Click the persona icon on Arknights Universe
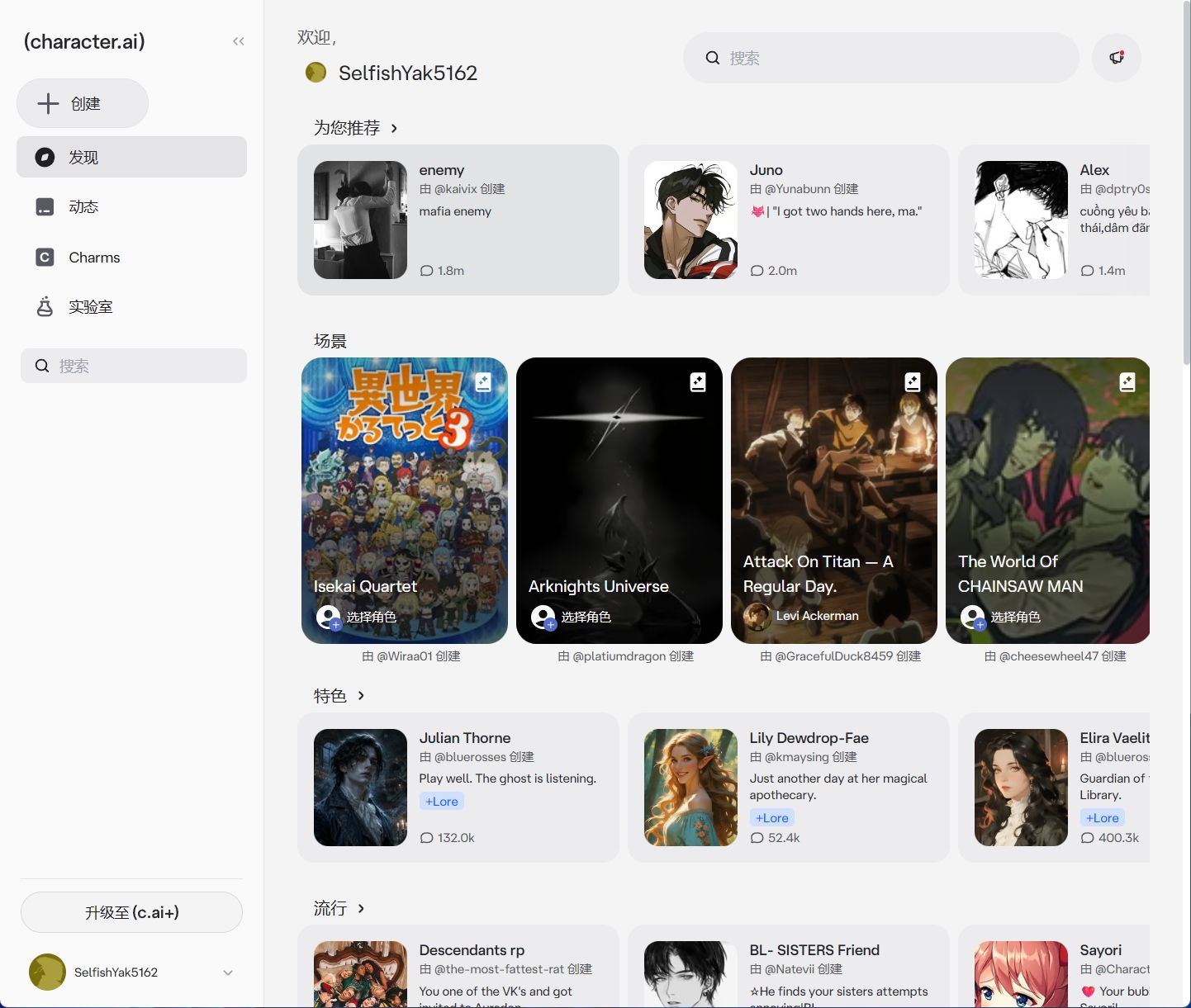Image resolution: width=1191 pixels, height=1008 pixels. (543, 617)
